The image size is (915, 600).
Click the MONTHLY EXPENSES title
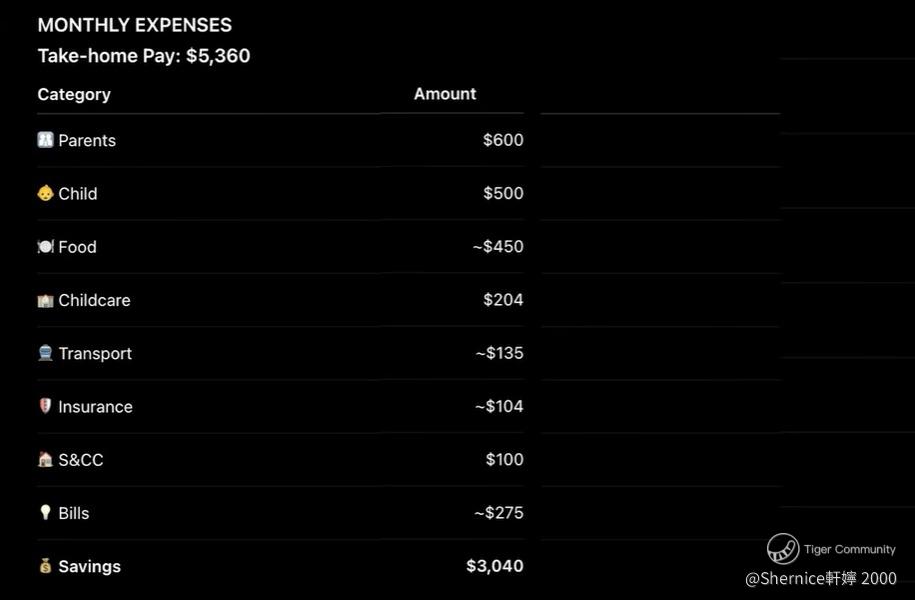click(135, 25)
